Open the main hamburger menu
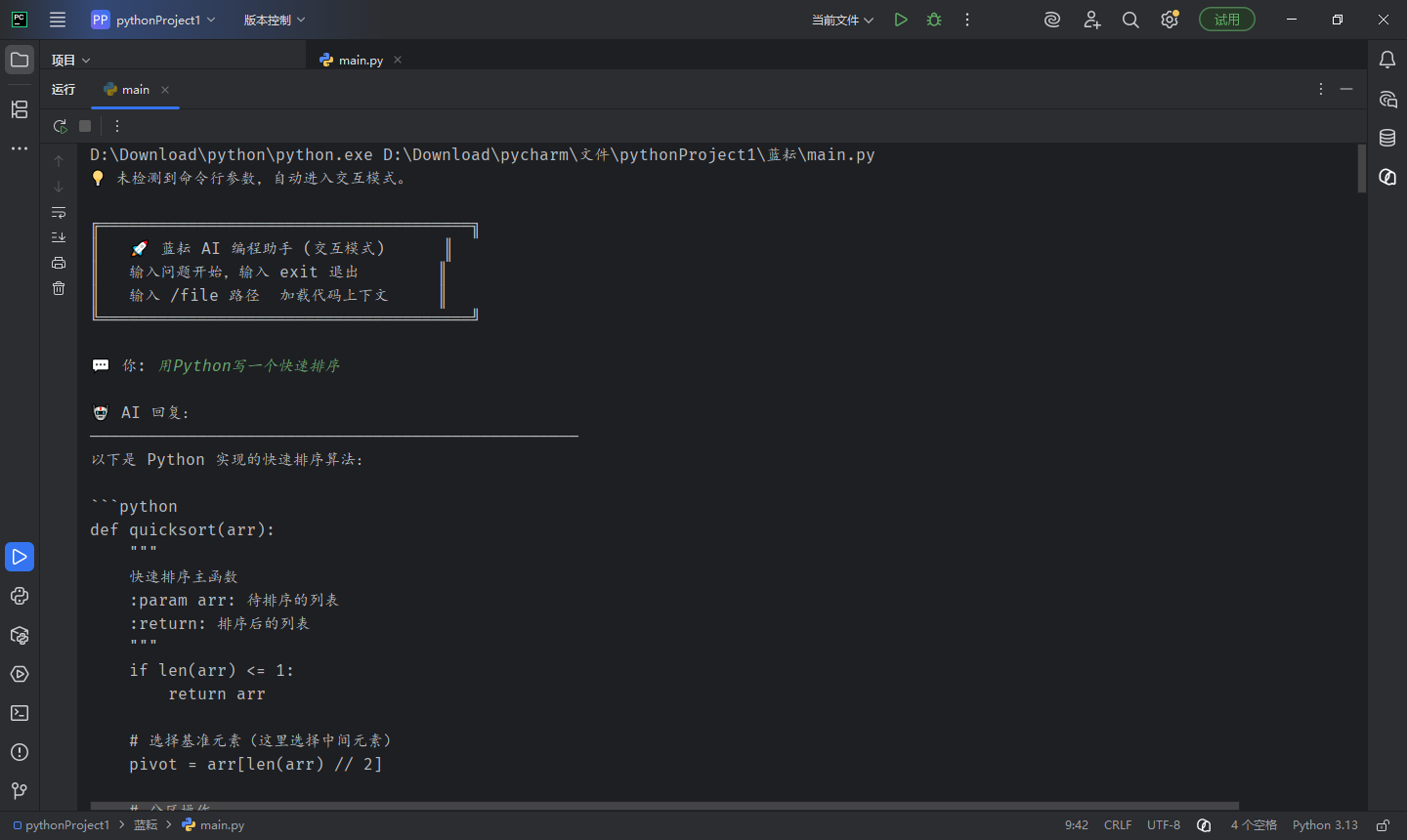 click(58, 20)
